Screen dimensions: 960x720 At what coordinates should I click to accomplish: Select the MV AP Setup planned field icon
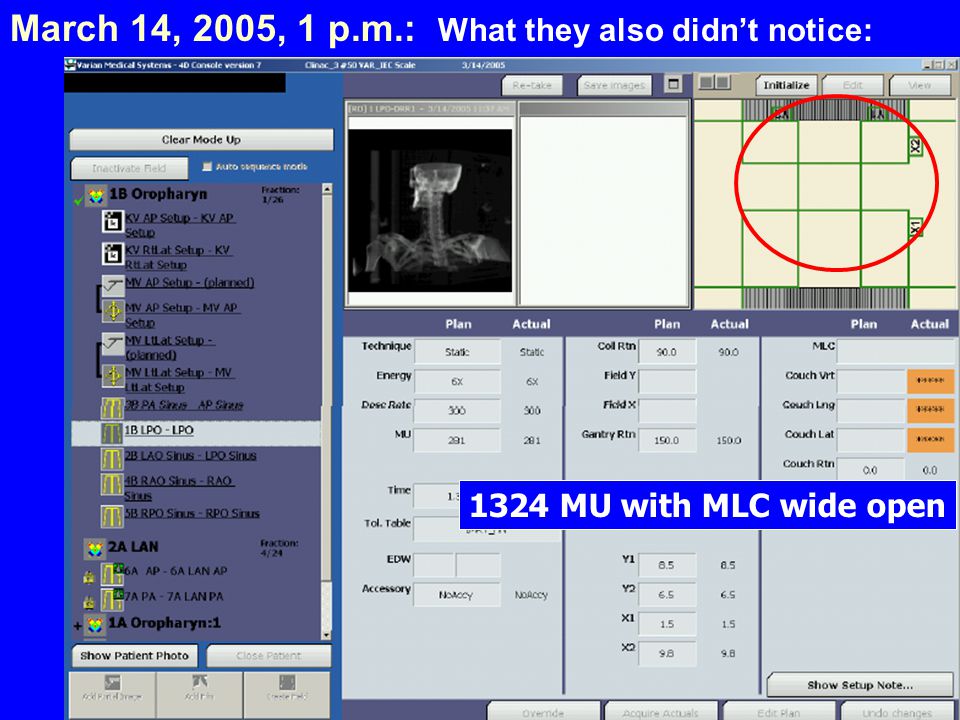tap(113, 285)
